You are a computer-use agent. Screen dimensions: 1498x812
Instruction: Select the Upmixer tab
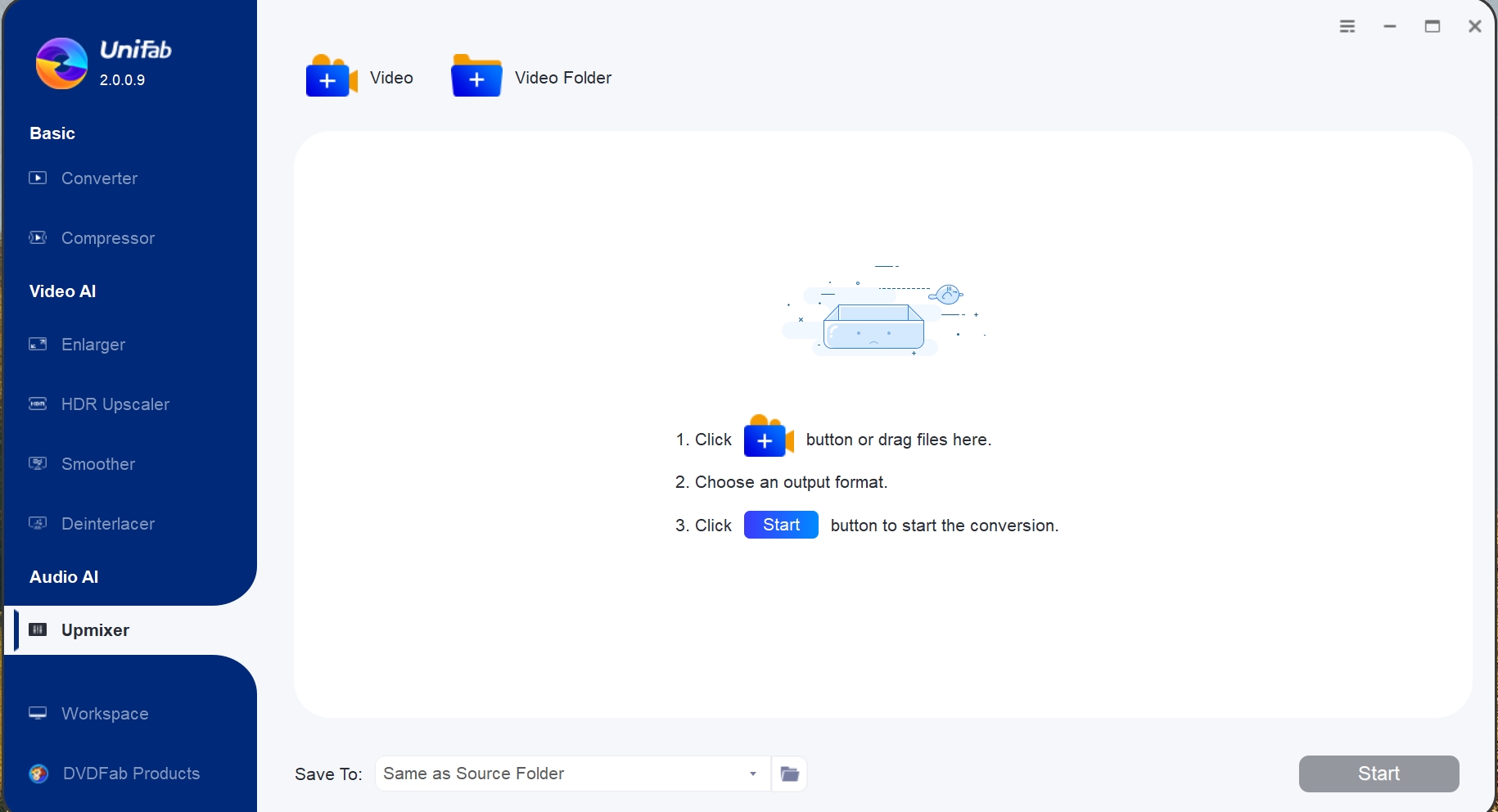95,630
